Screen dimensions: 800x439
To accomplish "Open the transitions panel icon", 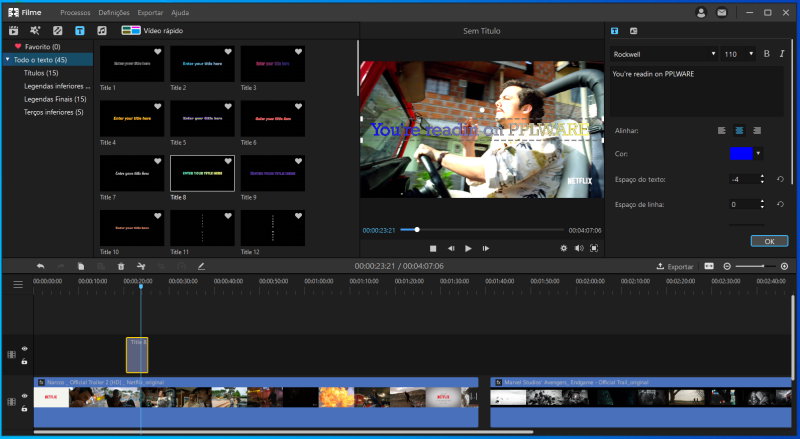I will [x=58, y=31].
